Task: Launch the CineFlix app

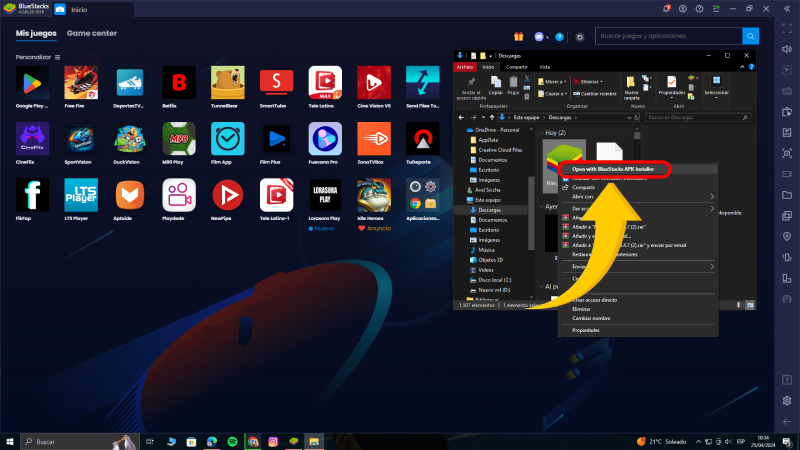Action: [x=32, y=139]
